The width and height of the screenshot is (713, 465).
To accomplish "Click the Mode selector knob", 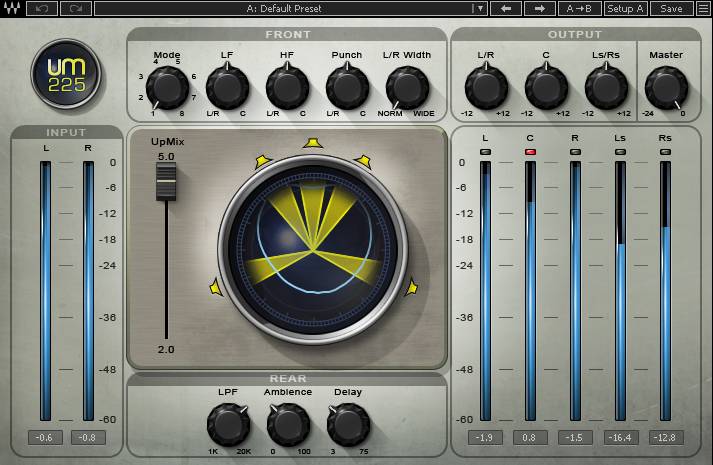I will point(167,88).
